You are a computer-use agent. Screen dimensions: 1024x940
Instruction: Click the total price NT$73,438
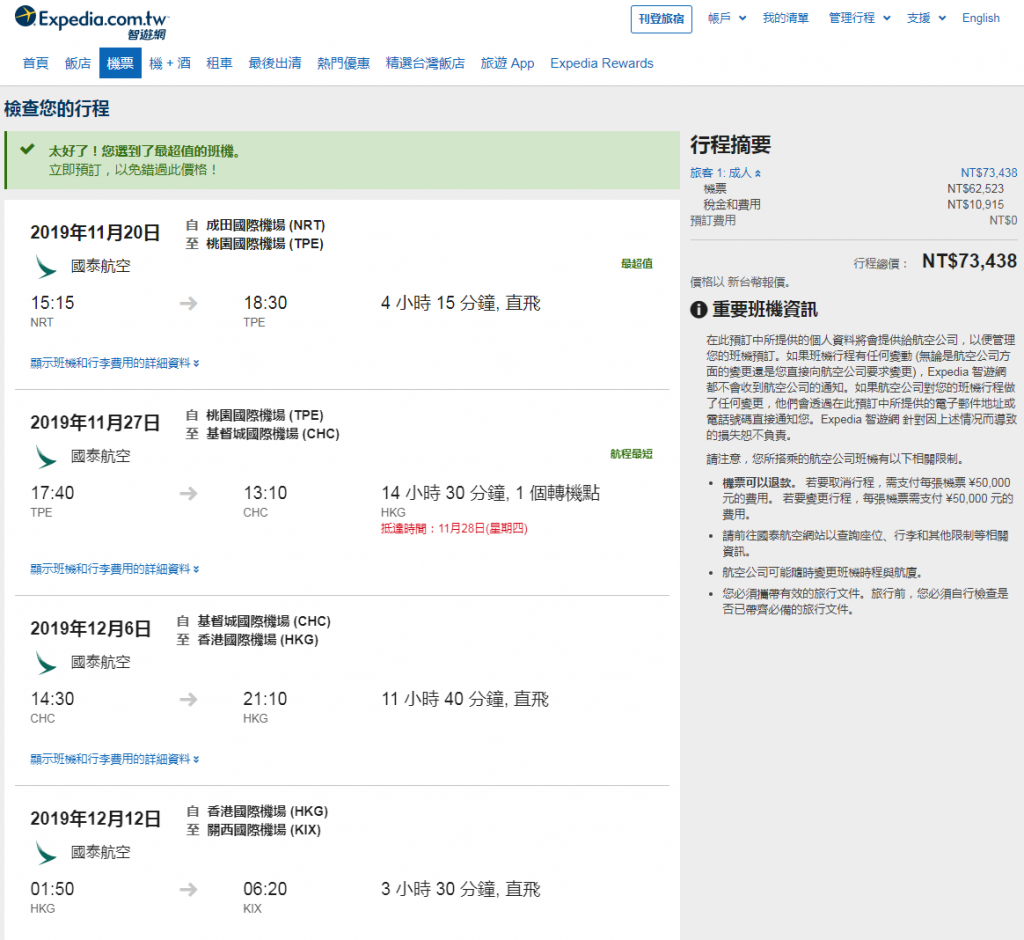tap(969, 261)
